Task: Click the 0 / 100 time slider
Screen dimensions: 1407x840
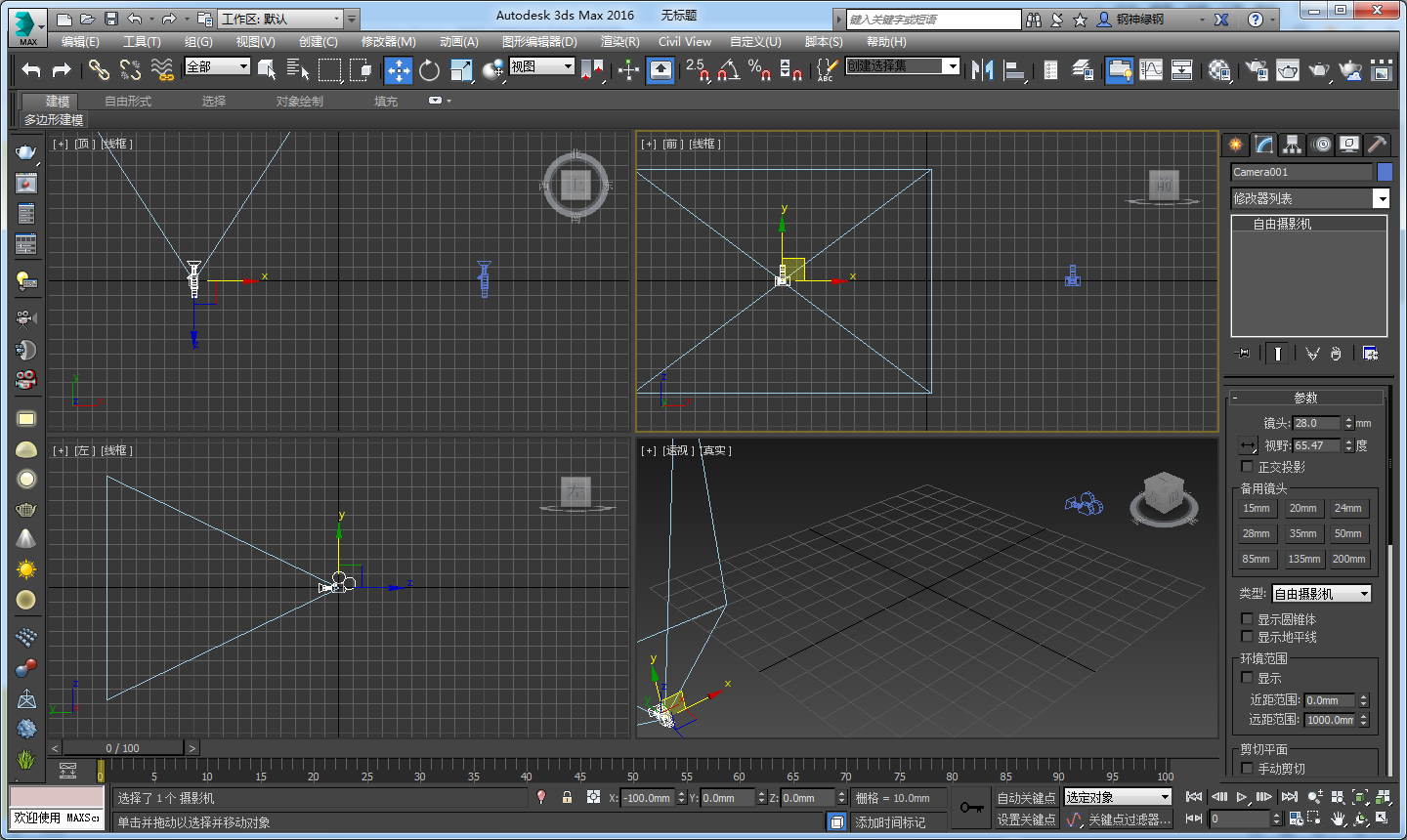Action: pyautogui.click(x=123, y=748)
